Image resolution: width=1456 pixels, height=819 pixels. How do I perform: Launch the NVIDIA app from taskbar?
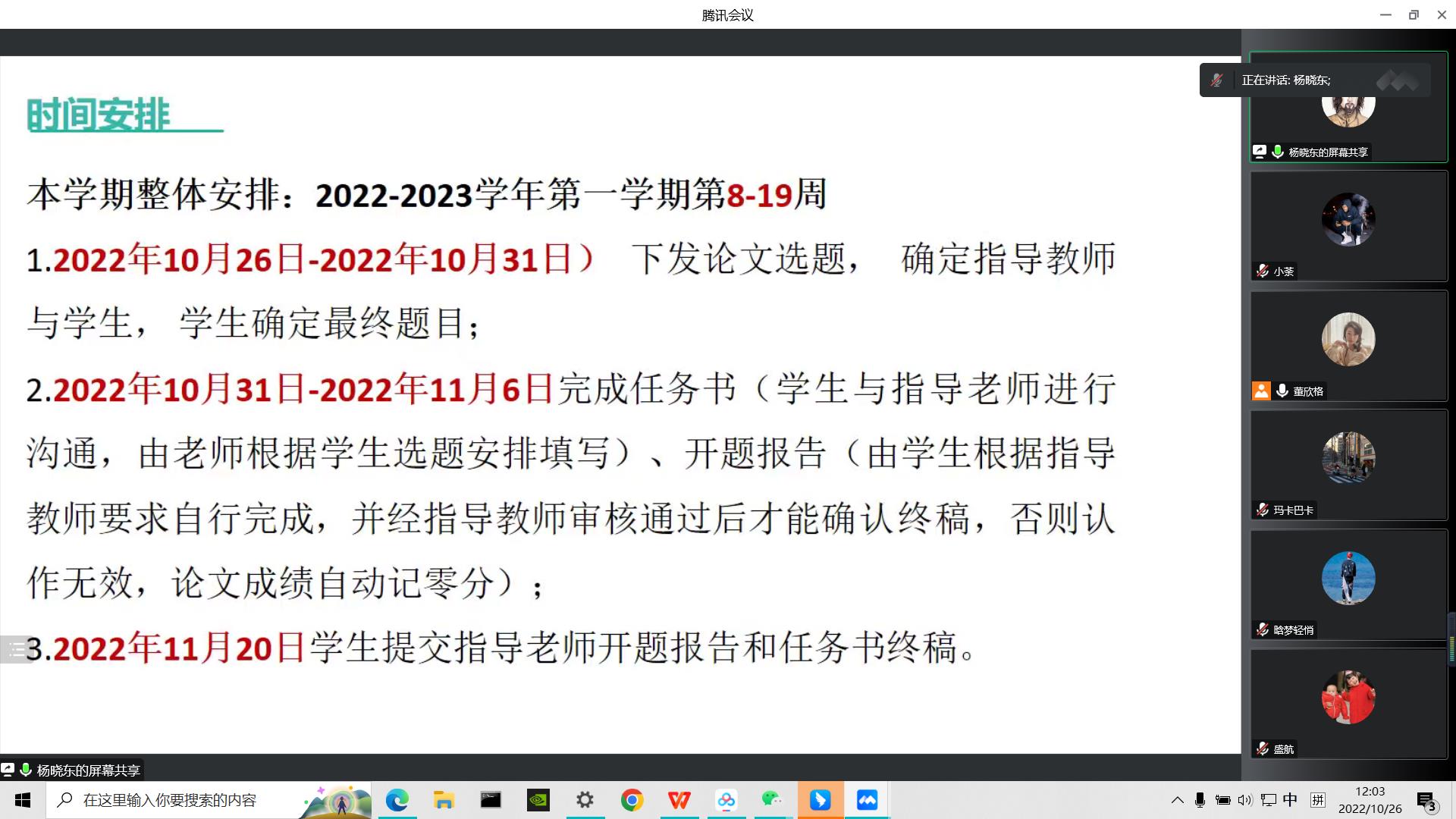tap(538, 800)
